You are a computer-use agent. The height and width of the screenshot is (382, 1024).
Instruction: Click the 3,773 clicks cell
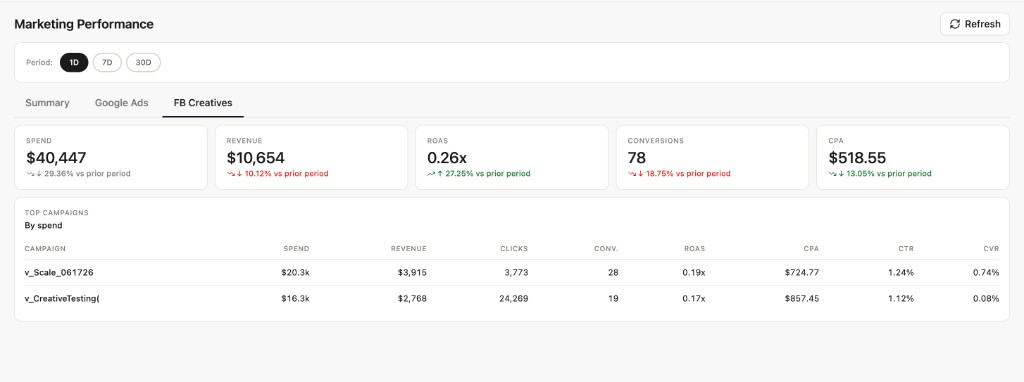coord(516,272)
